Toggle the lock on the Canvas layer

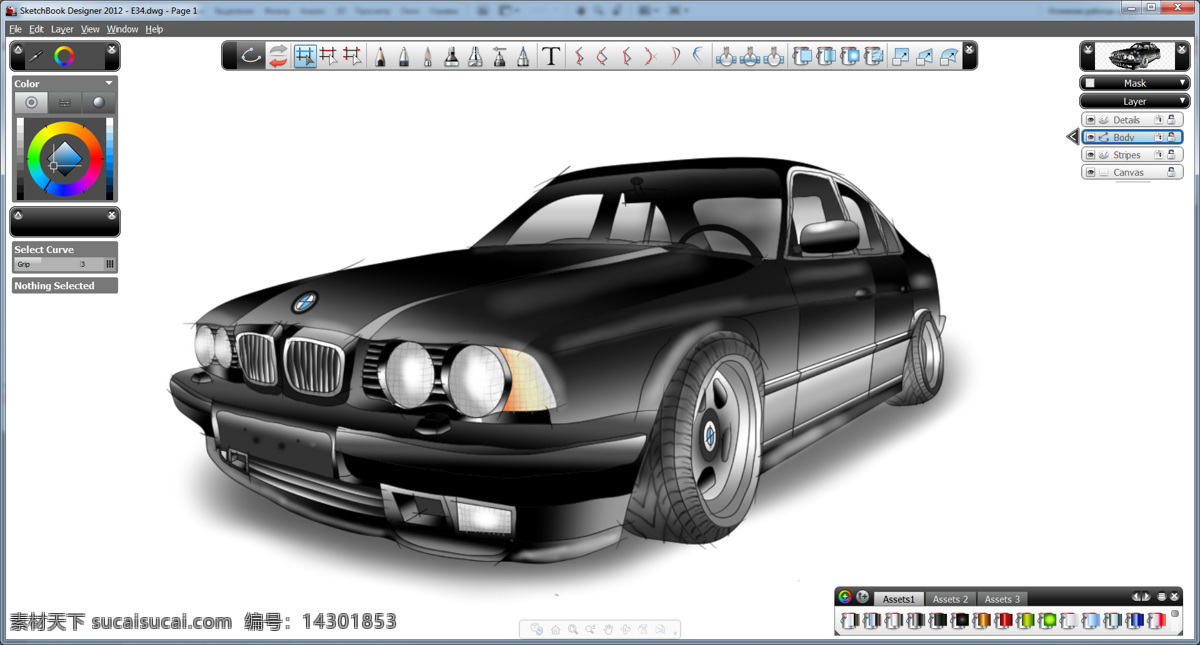click(1171, 172)
